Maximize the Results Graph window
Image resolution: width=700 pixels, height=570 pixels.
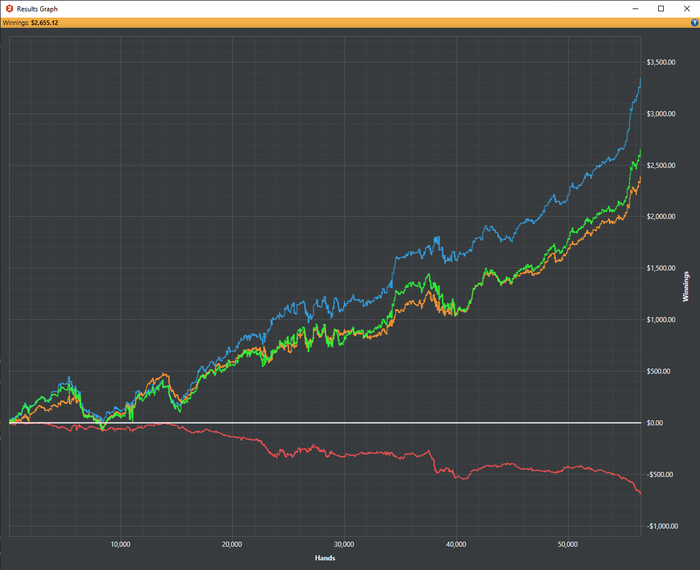pyautogui.click(x=661, y=8)
